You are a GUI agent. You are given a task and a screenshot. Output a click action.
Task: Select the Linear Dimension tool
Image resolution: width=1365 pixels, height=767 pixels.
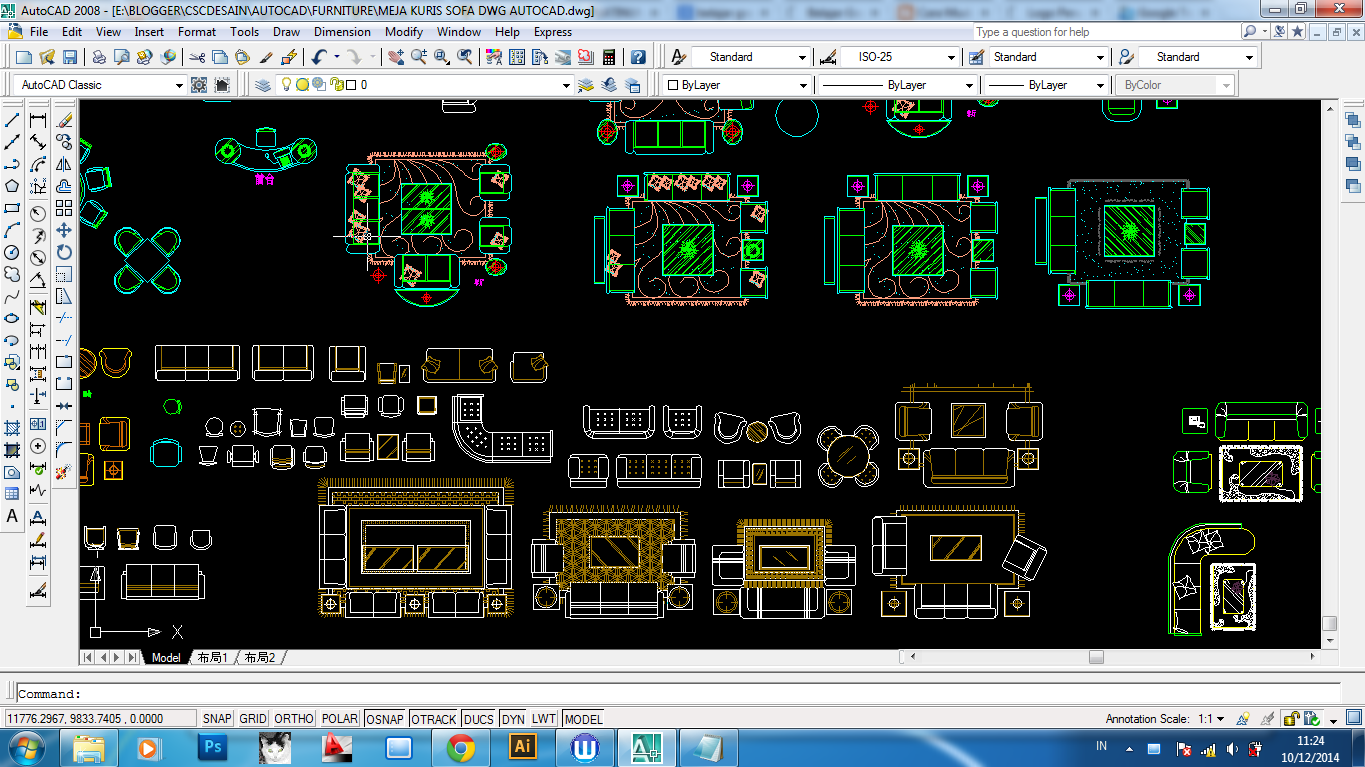click(x=38, y=120)
